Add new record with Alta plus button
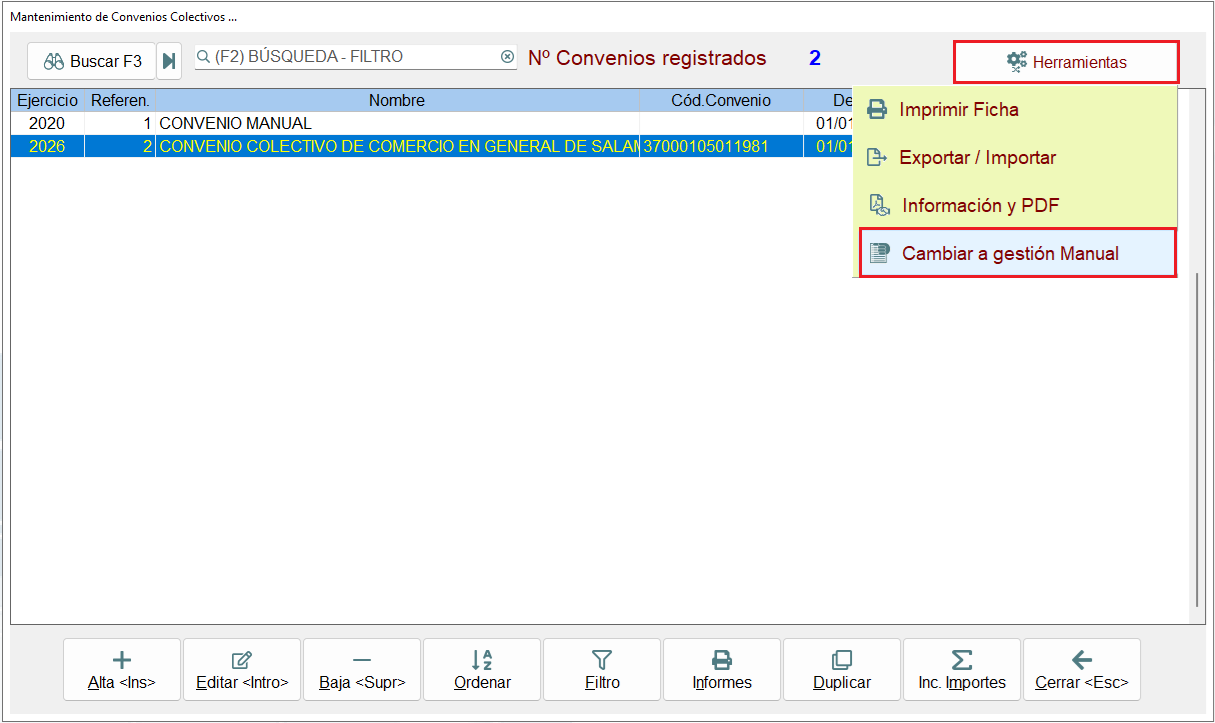 122,670
